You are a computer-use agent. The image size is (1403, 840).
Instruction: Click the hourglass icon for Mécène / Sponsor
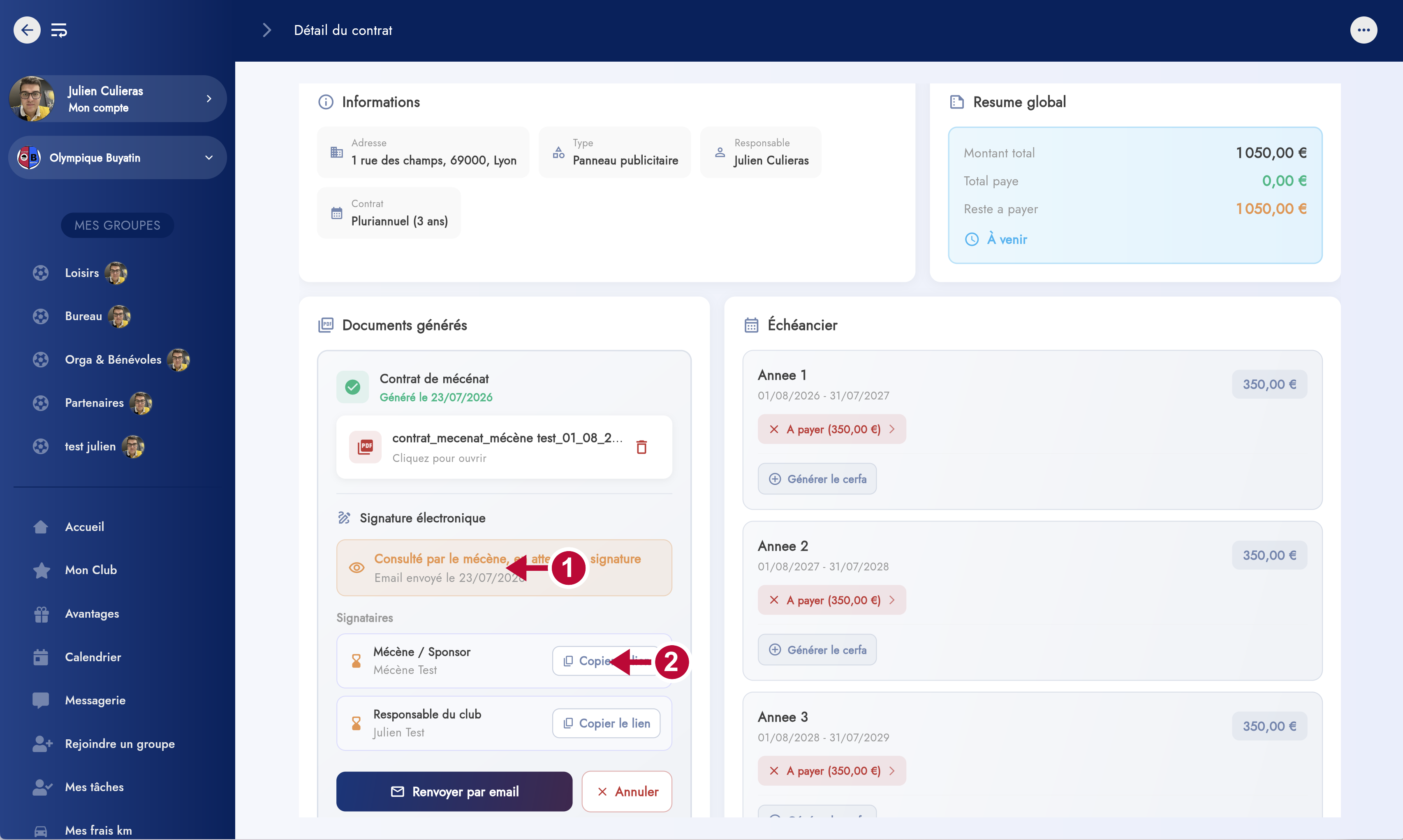356,661
